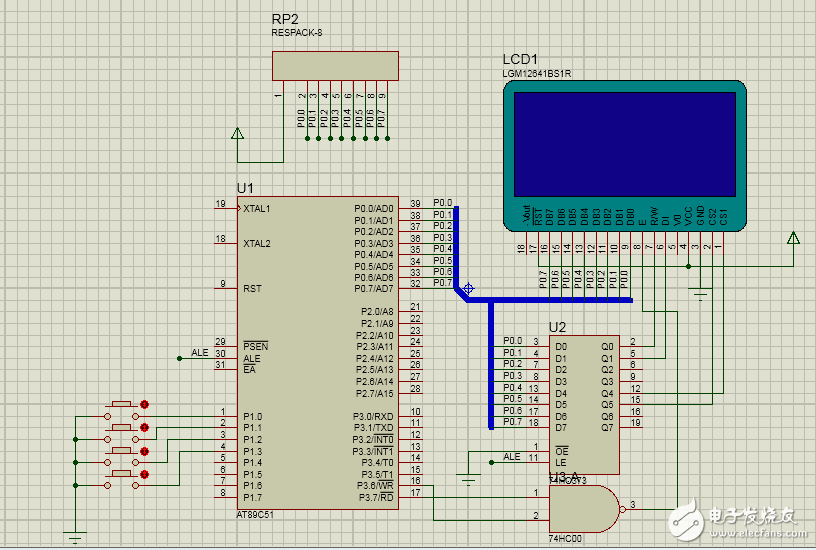This screenshot has height=550, width=816.
Task: Click the P3.6/WR pin label on U1
Action: click(375, 485)
